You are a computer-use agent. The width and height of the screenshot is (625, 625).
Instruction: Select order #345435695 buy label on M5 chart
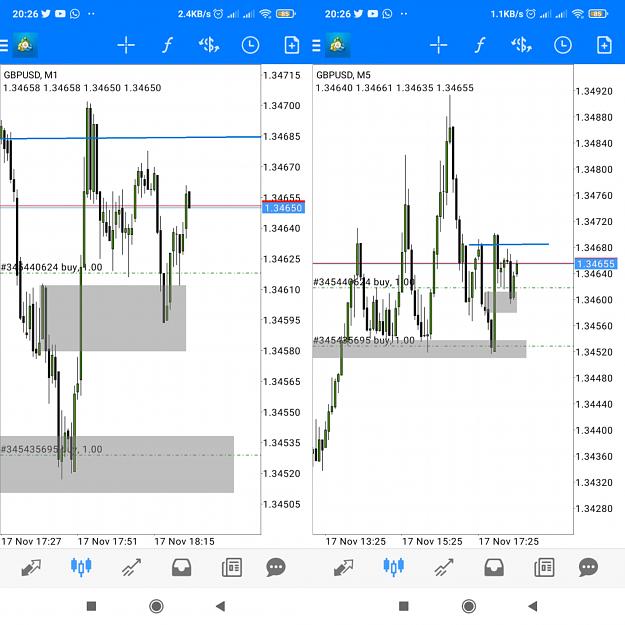point(364,340)
